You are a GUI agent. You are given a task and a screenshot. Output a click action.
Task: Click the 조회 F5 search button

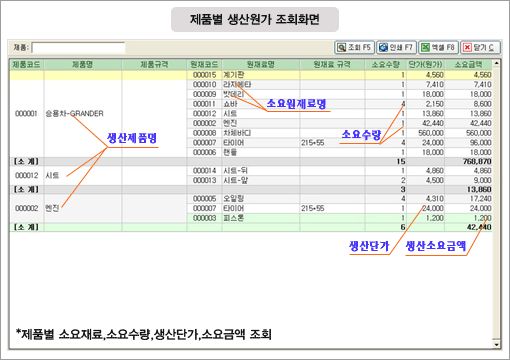[x=355, y=47]
